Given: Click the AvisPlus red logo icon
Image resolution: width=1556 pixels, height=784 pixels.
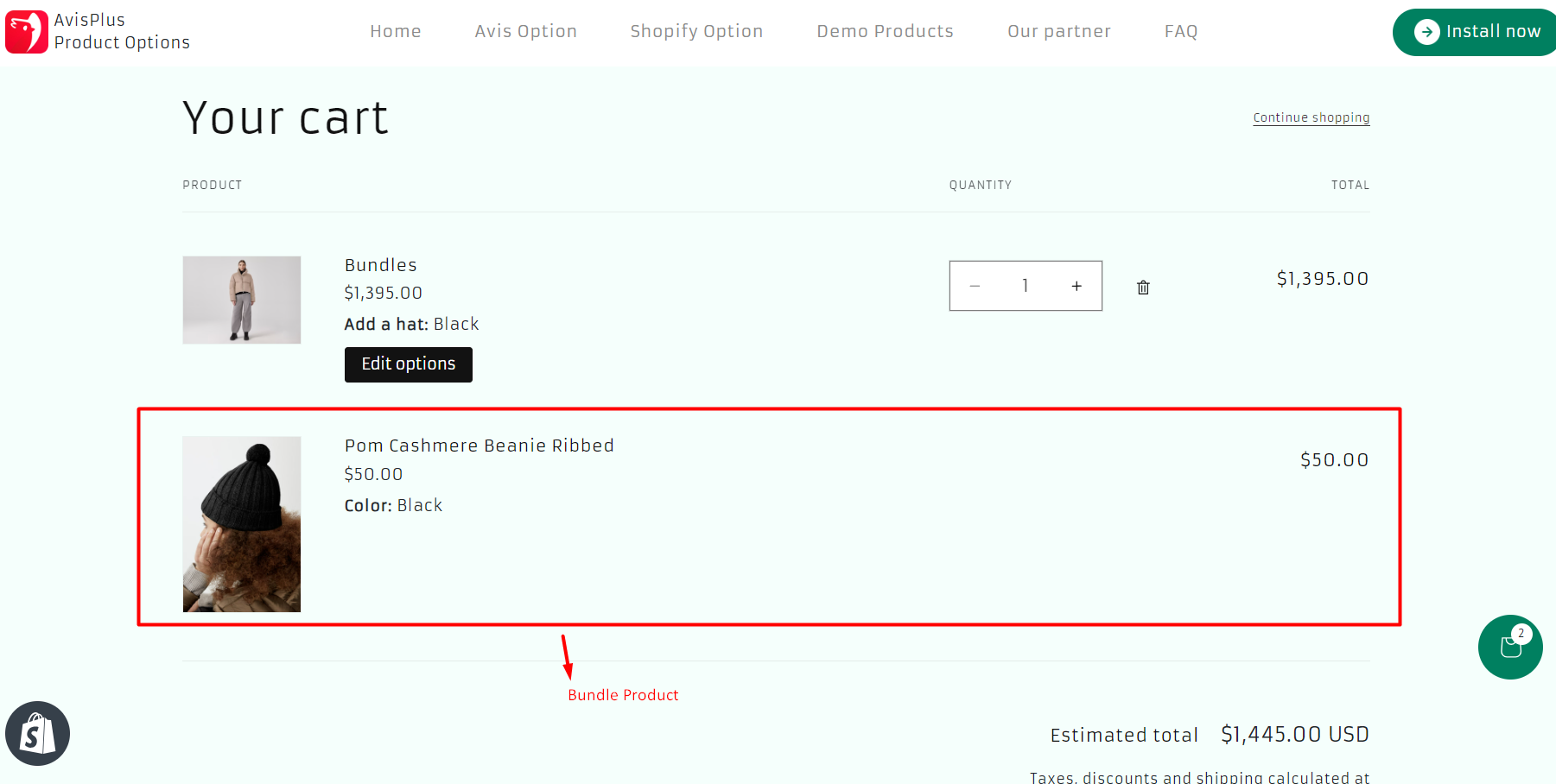Looking at the screenshot, I should [x=27, y=32].
